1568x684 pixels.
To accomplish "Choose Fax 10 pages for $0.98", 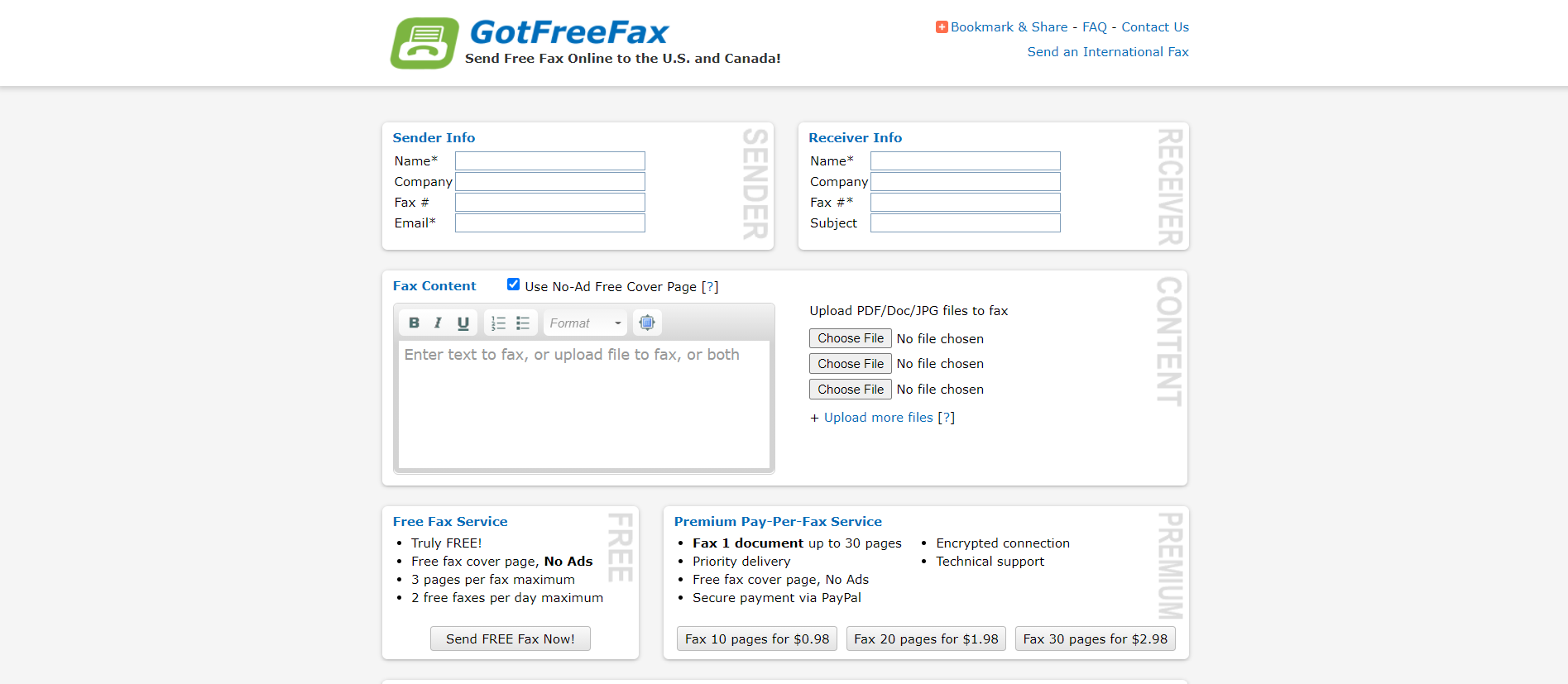I will (757, 639).
